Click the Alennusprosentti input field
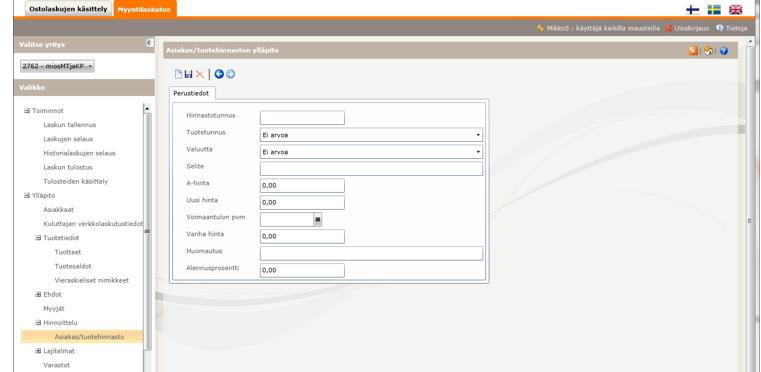 [x=302, y=271]
